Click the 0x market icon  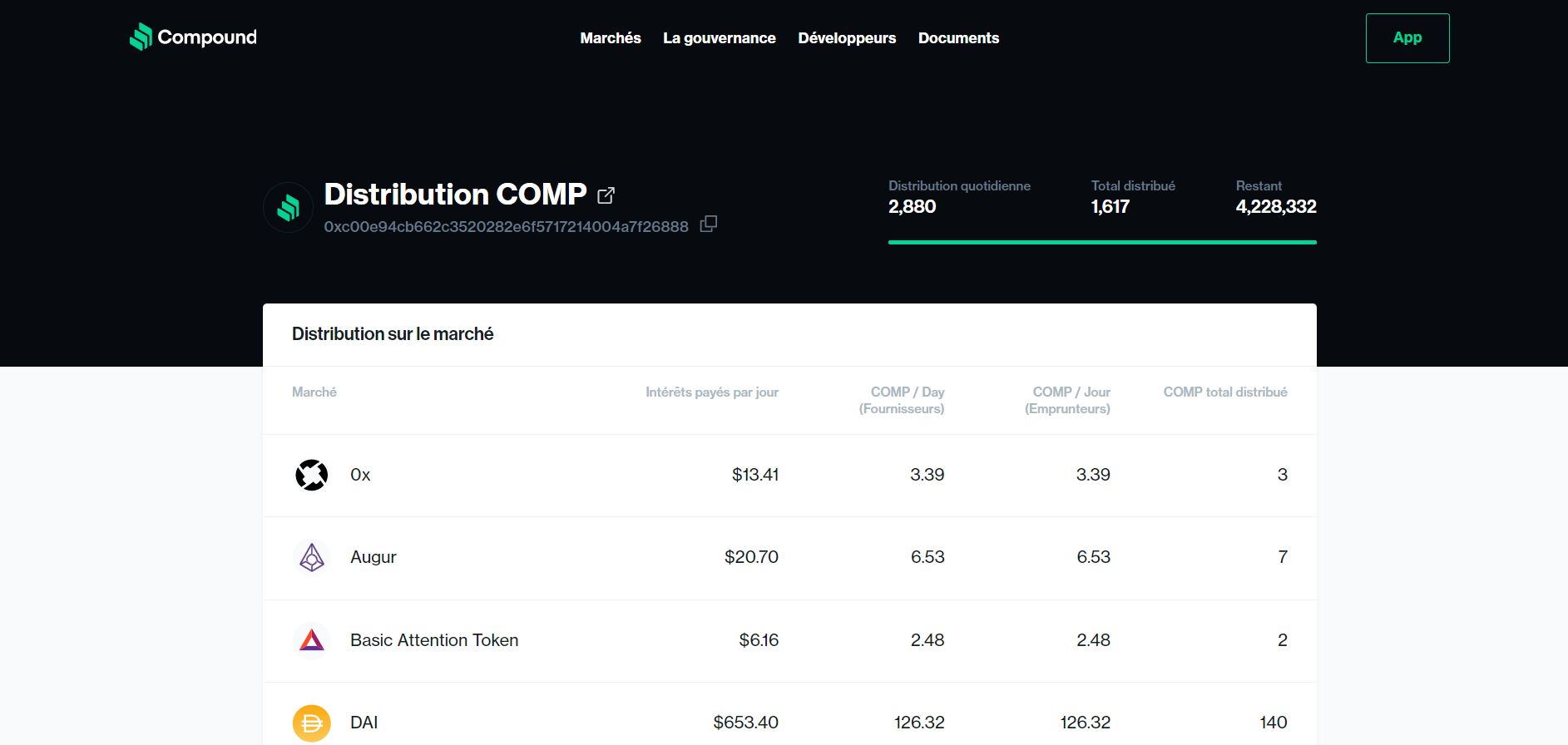click(312, 475)
